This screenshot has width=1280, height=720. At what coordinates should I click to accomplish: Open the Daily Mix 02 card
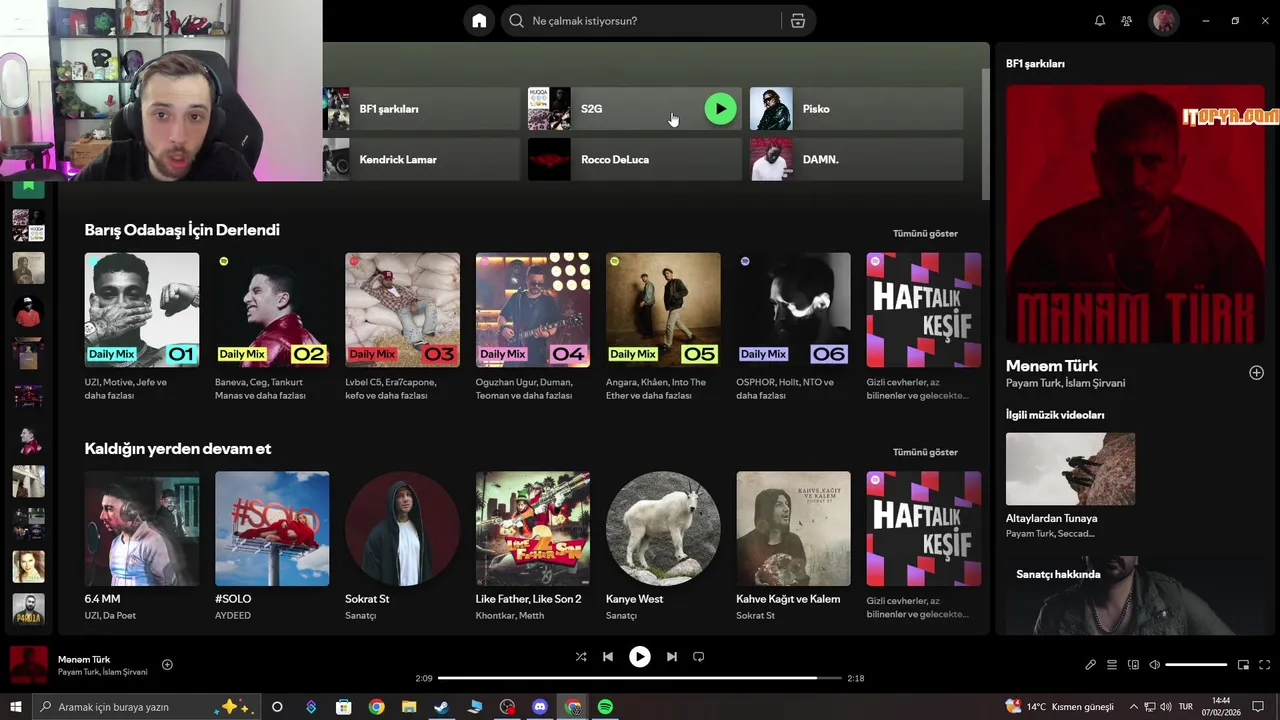[272, 327]
